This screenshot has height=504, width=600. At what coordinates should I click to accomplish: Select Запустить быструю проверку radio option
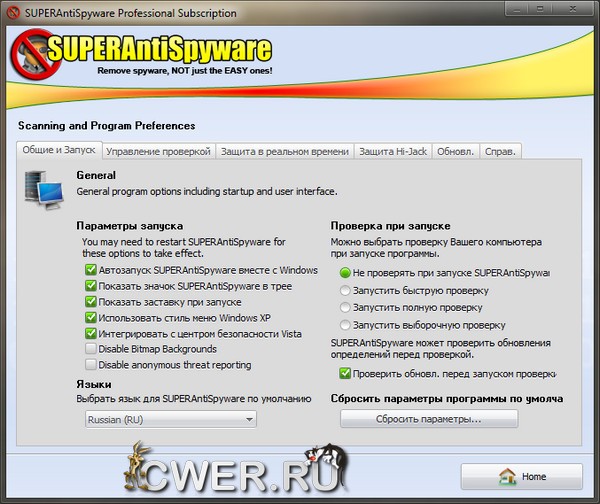(346, 290)
